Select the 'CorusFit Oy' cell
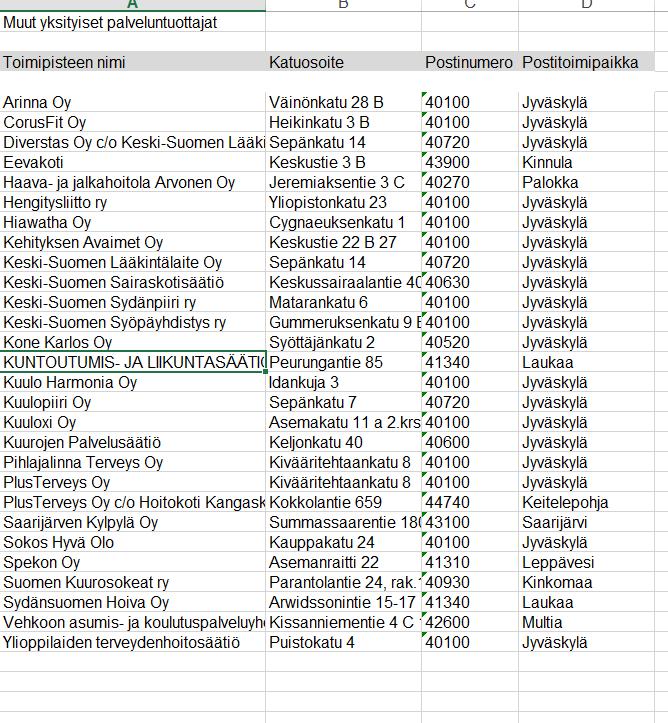Image resolution: width=668 pixels, height=723 pixels. (x=133, y=122)
